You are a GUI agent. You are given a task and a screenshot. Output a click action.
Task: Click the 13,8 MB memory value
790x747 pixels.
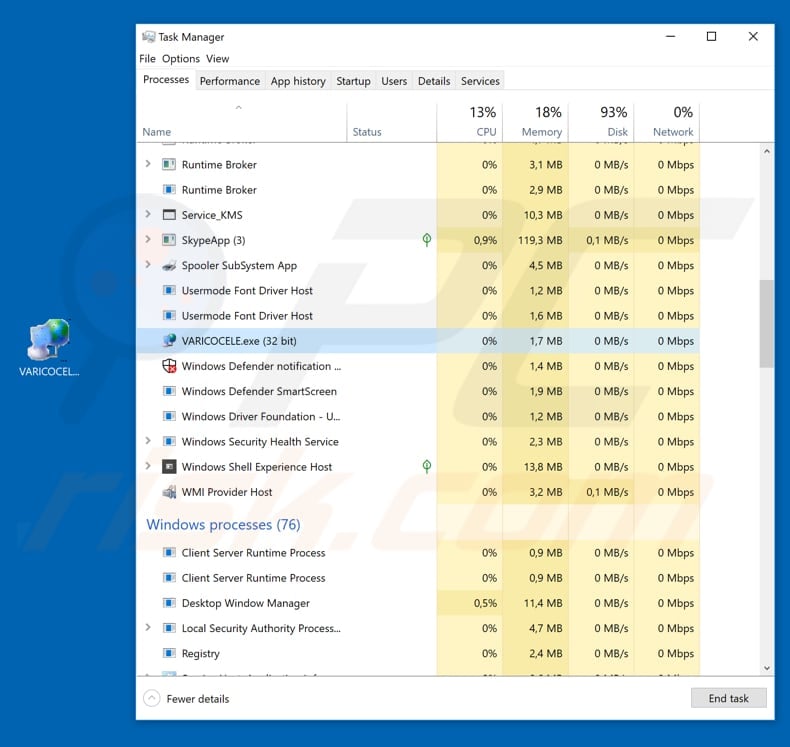tap(543, 467)
